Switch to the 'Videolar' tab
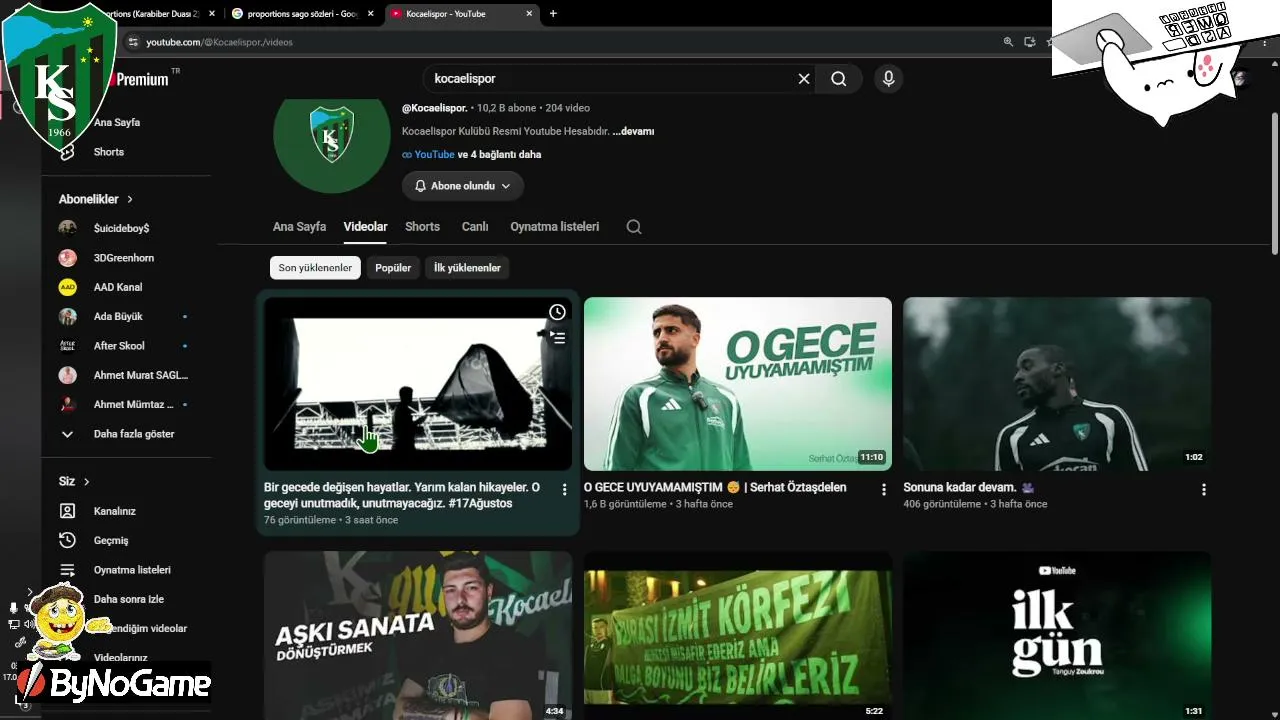This screenshot has height=720, width=1280. pos(365,227)
